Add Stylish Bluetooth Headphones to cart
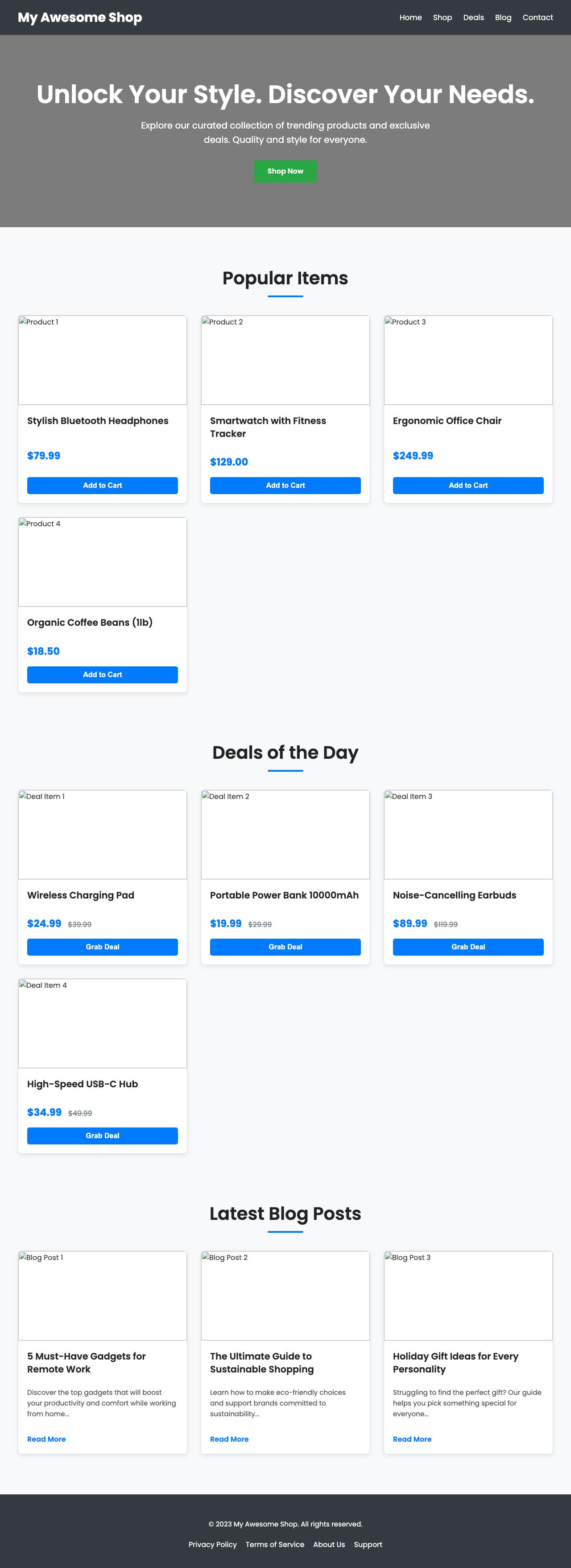 tap(102, 485)
